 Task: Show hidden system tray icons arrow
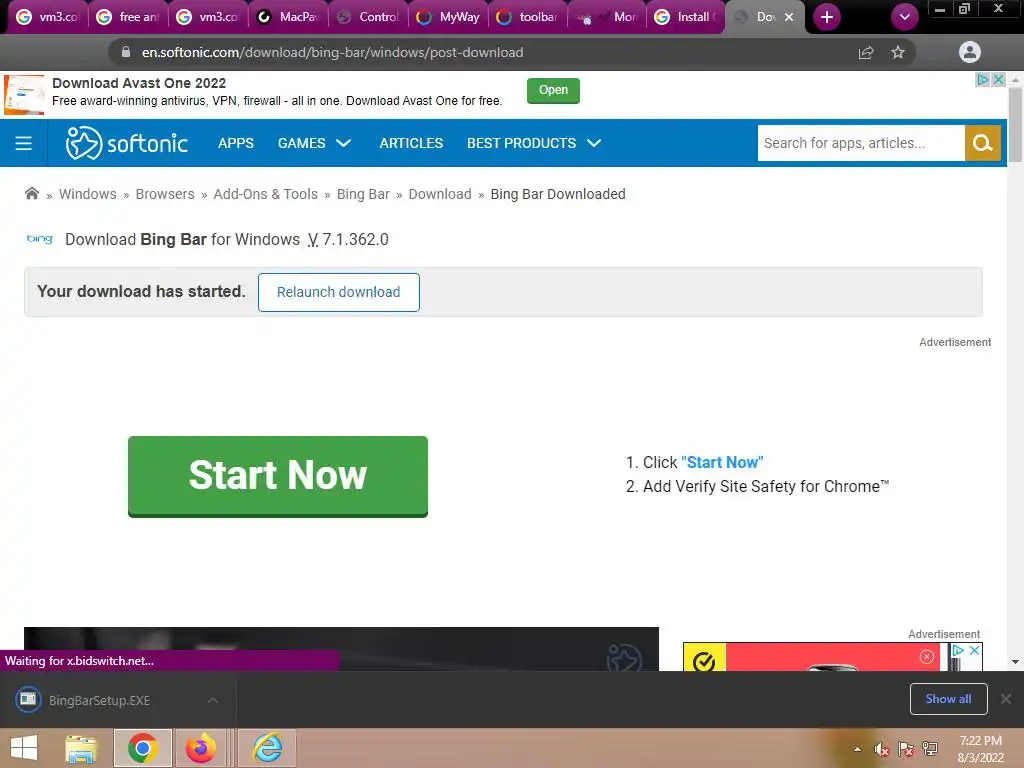tap(857, 749)
